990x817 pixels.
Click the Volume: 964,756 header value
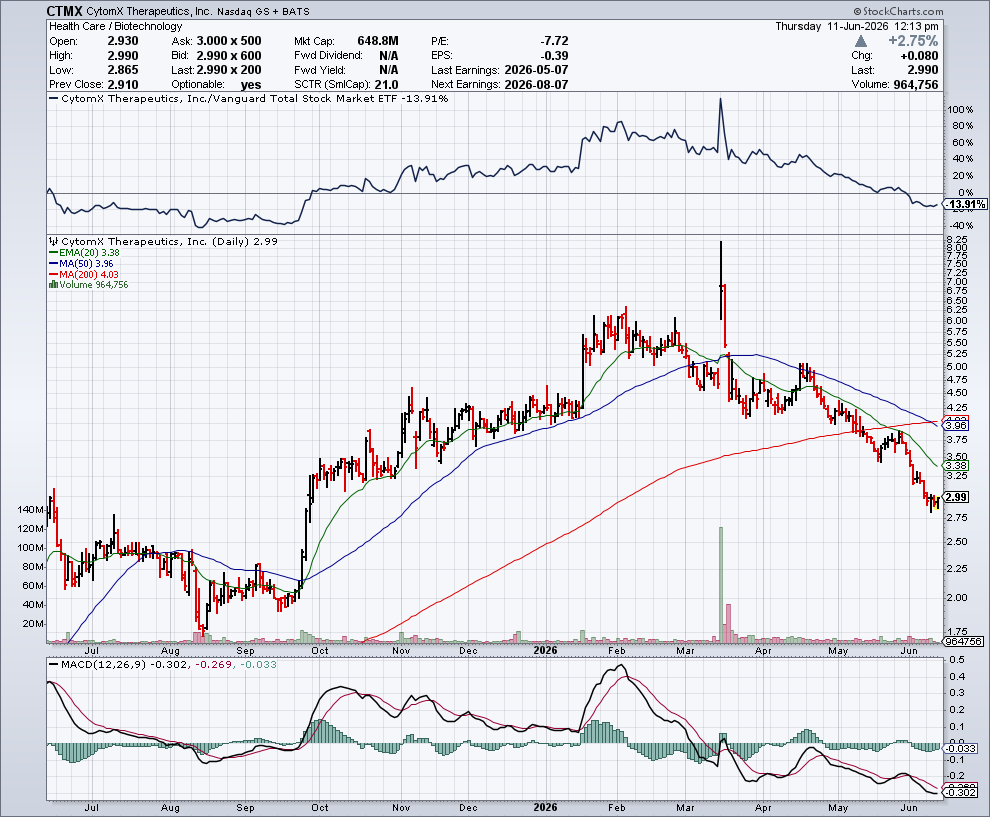[x=915, y=84]
